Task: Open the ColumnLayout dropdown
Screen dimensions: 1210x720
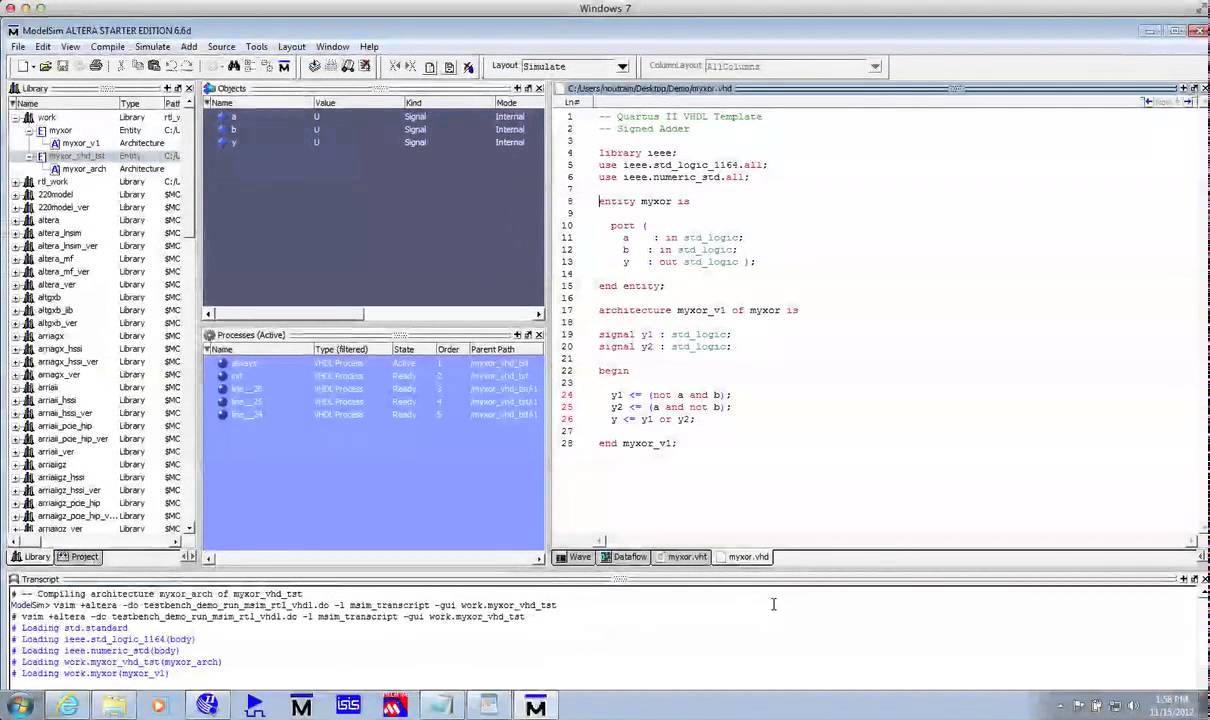Action: 875,67
